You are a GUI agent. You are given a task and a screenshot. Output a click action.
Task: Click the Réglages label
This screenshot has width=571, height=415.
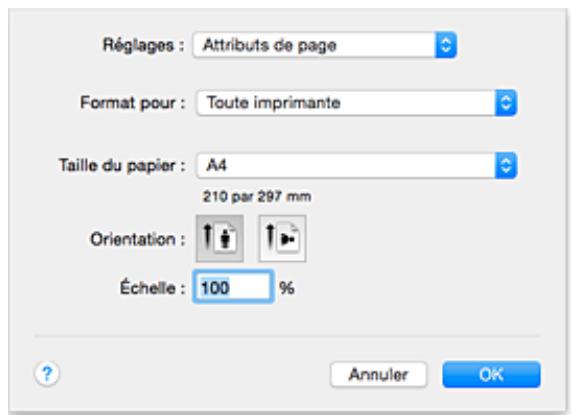click(143, 46)
